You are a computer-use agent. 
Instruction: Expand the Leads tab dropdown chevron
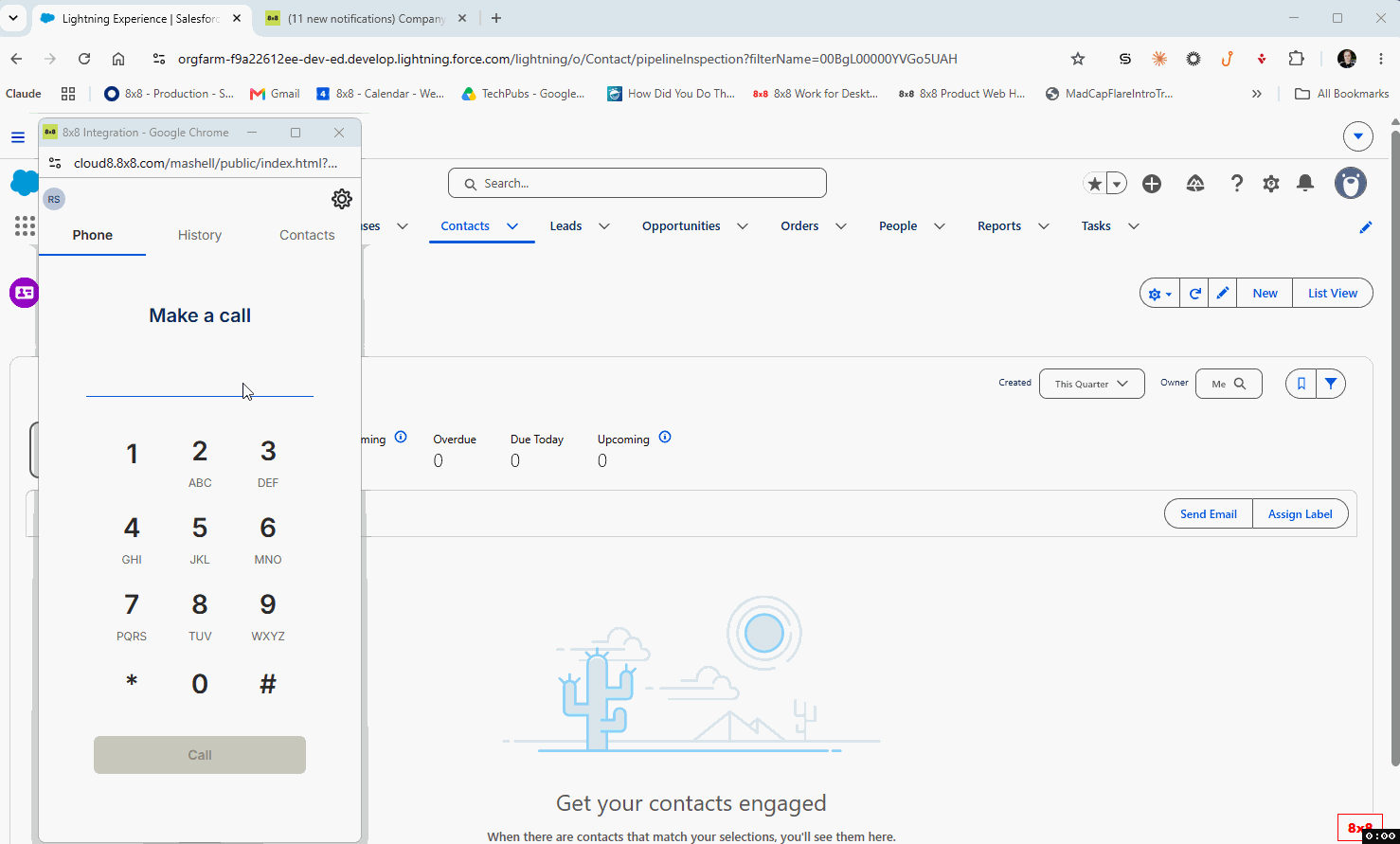604,226
